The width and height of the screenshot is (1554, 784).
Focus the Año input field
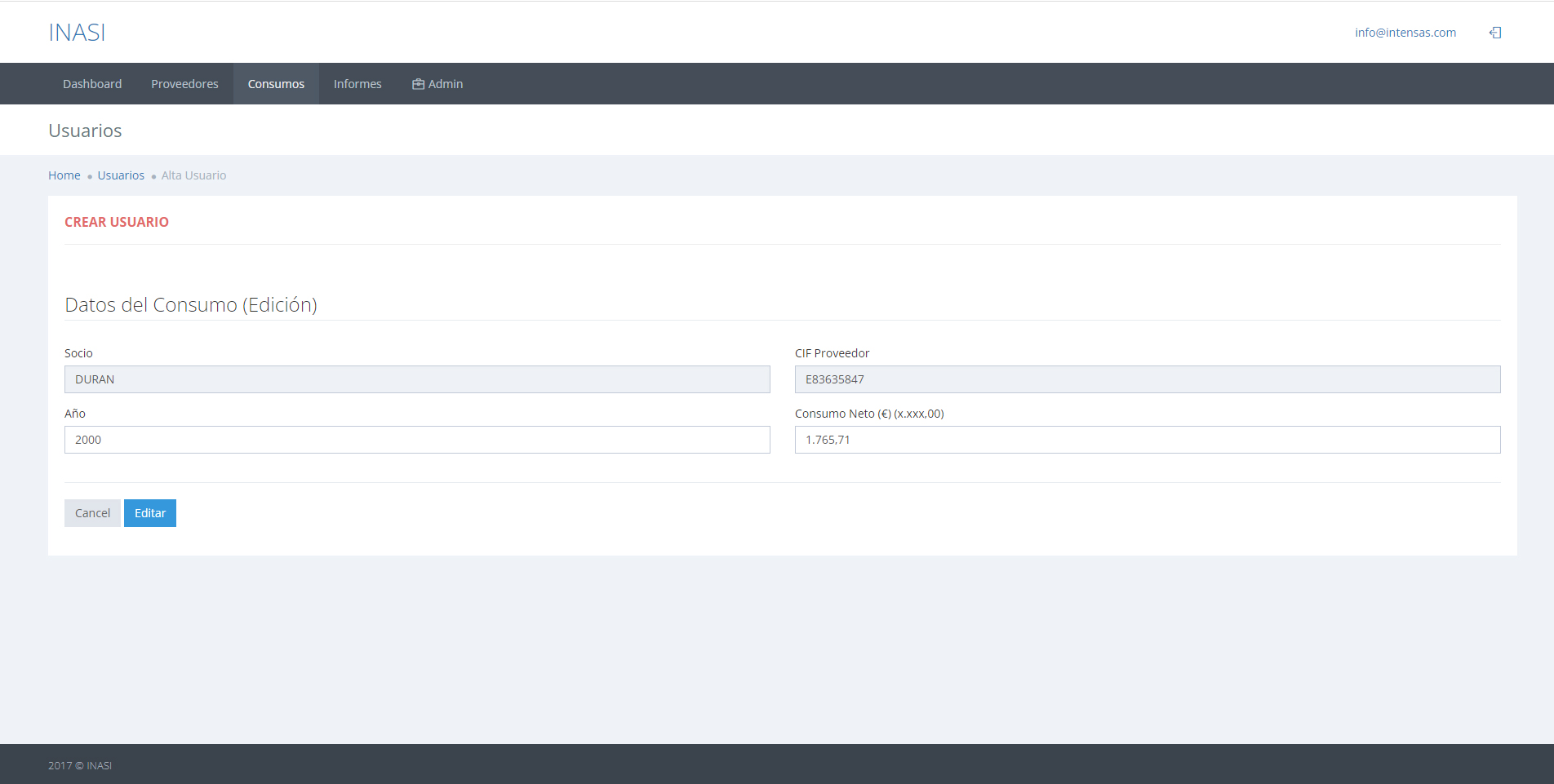click(417, 440)
